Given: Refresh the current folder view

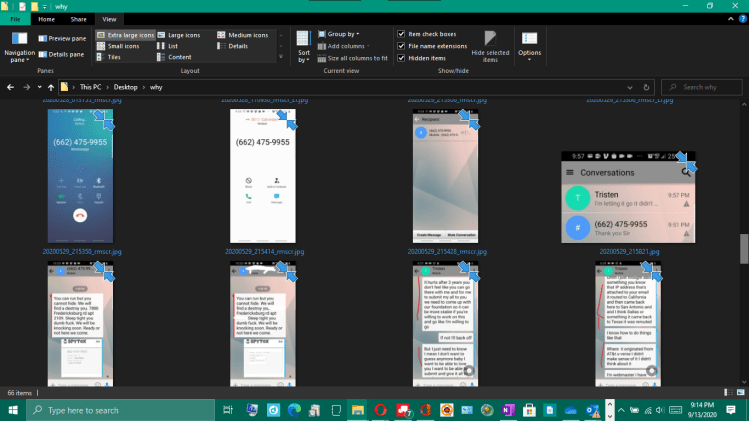Looking at the screenshot, I should point(657,88).
